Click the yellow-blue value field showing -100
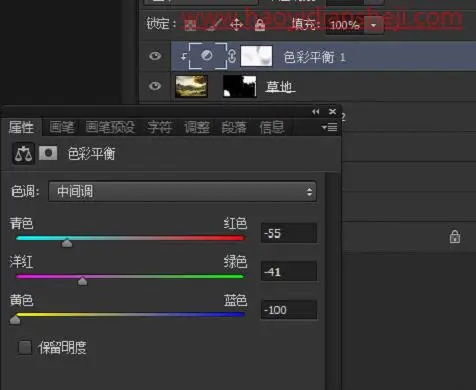 [289, 310]
